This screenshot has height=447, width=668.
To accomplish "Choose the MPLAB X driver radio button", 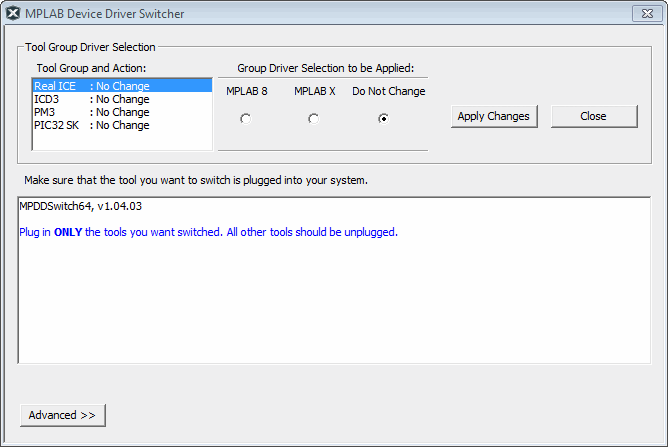I will [x=314, y=119].
